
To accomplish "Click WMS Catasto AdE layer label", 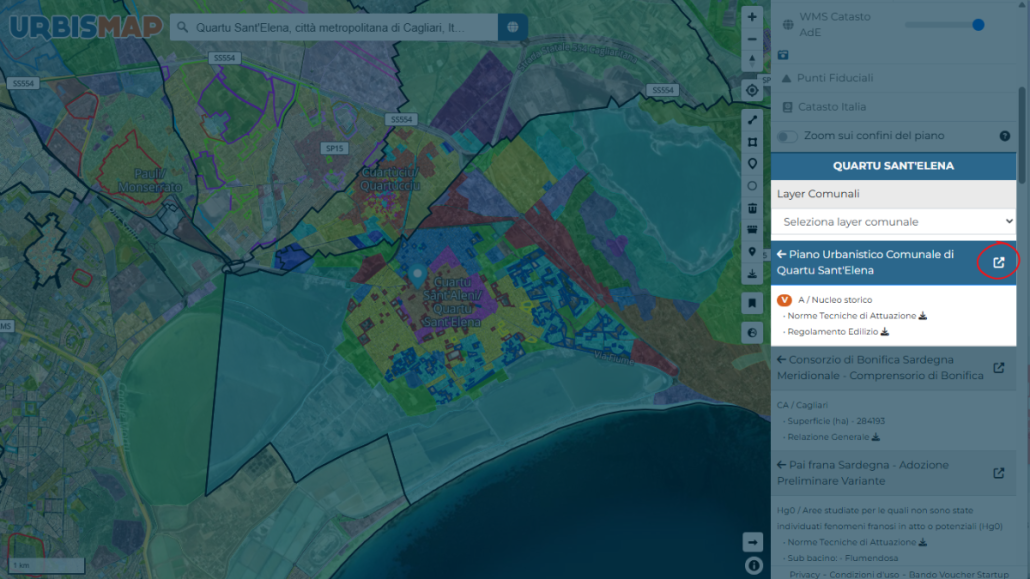I will click(834, 24).
